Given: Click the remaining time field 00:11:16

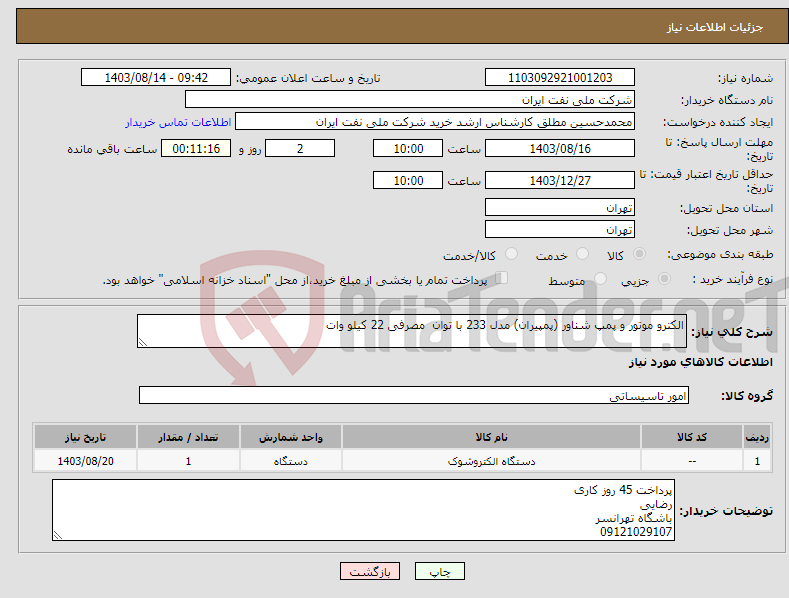Looking at the screenshot, I should [196, 148].
